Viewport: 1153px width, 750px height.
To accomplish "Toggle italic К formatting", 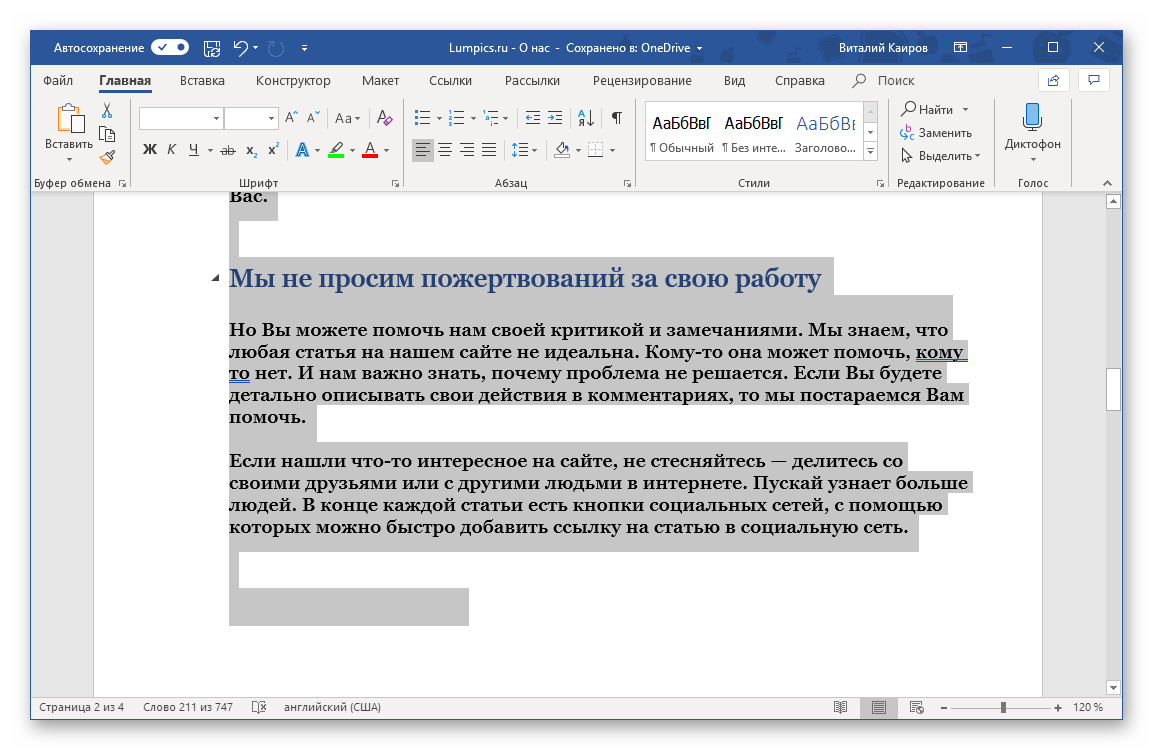I will 171,150.
